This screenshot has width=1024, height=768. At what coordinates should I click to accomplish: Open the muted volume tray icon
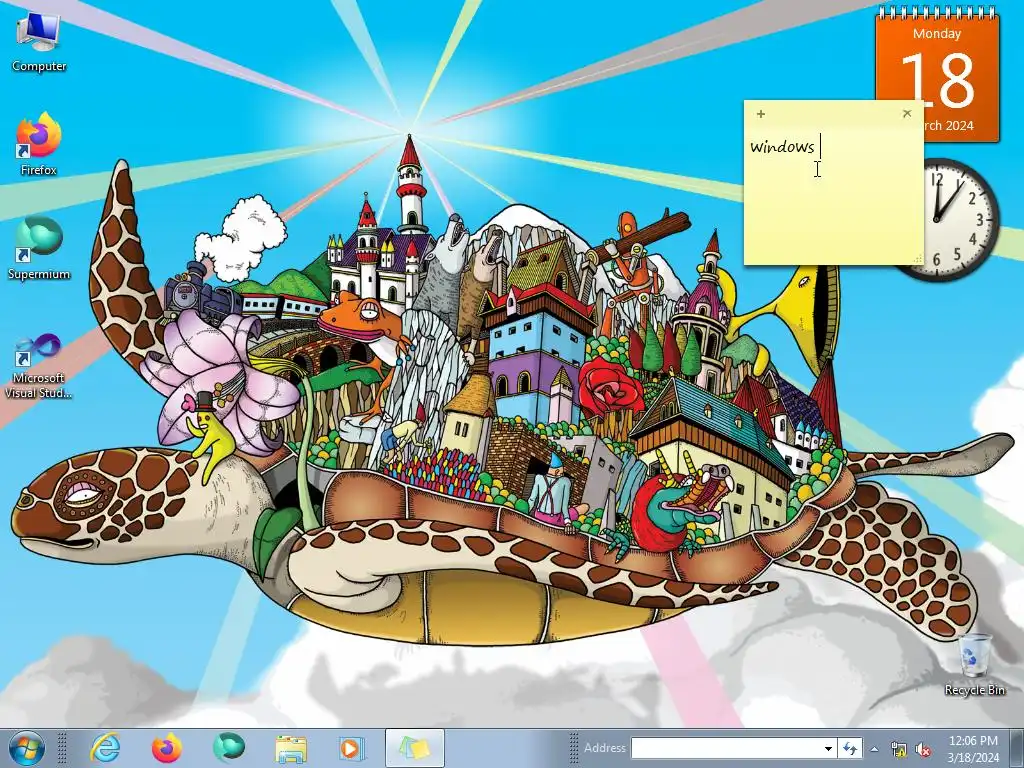(923, 749)
